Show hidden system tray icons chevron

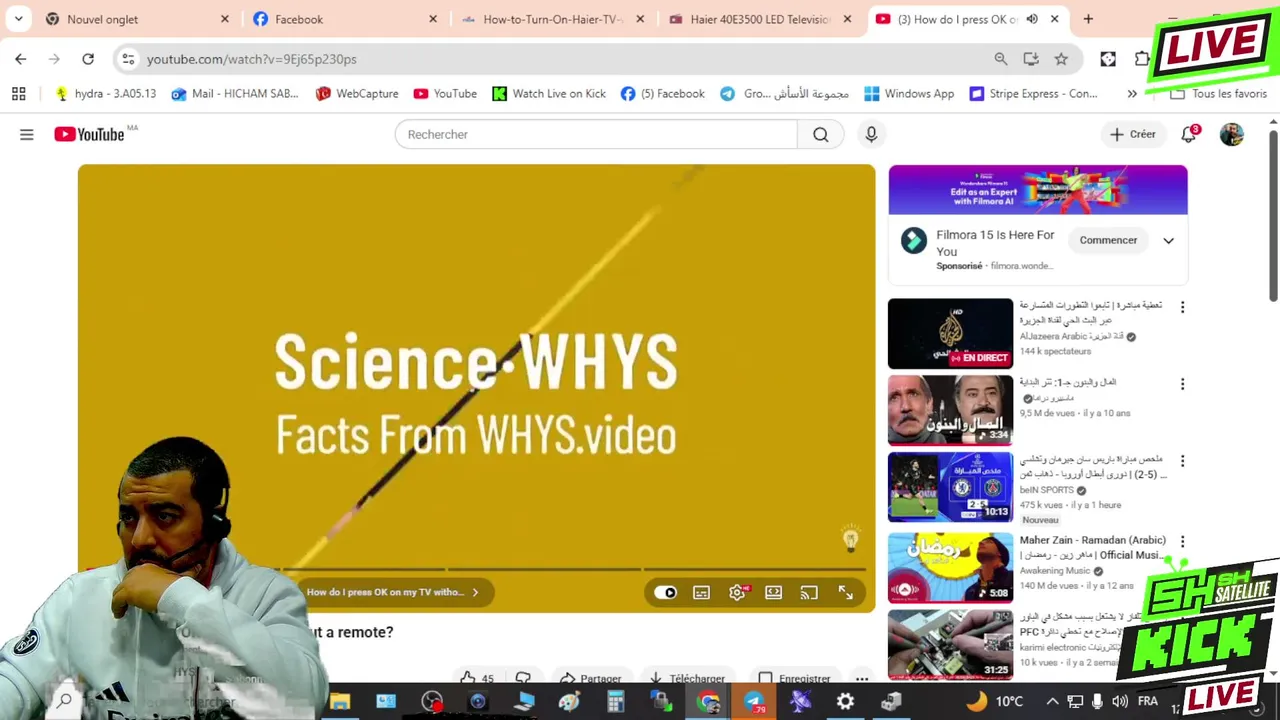tap(1052, 702)
